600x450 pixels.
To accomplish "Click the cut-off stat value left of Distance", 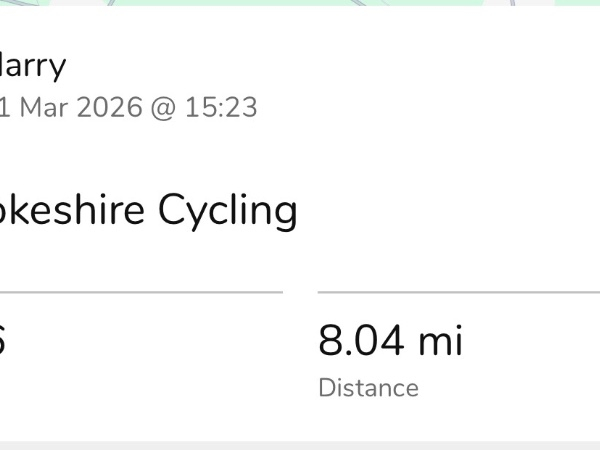I will 2,340.
